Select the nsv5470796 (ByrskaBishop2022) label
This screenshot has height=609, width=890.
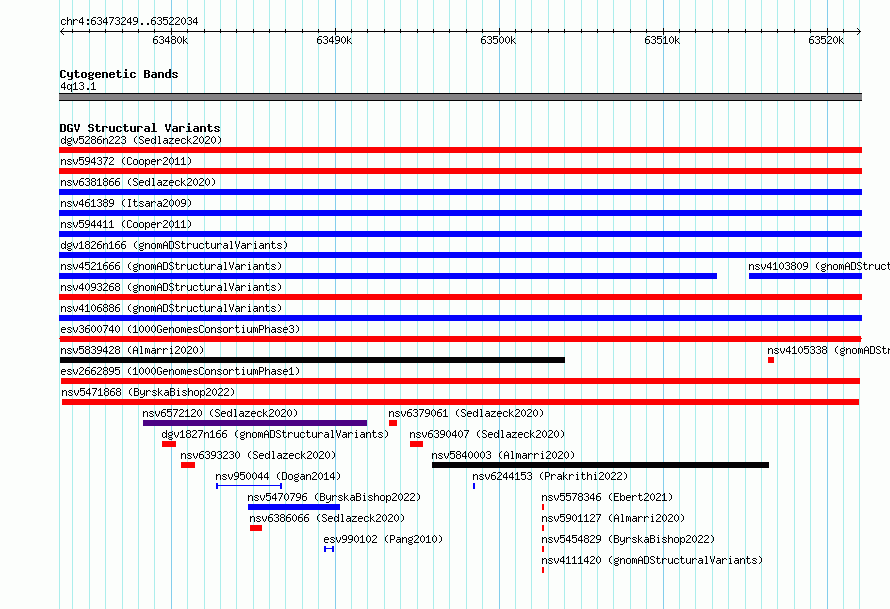coord(334,497)
